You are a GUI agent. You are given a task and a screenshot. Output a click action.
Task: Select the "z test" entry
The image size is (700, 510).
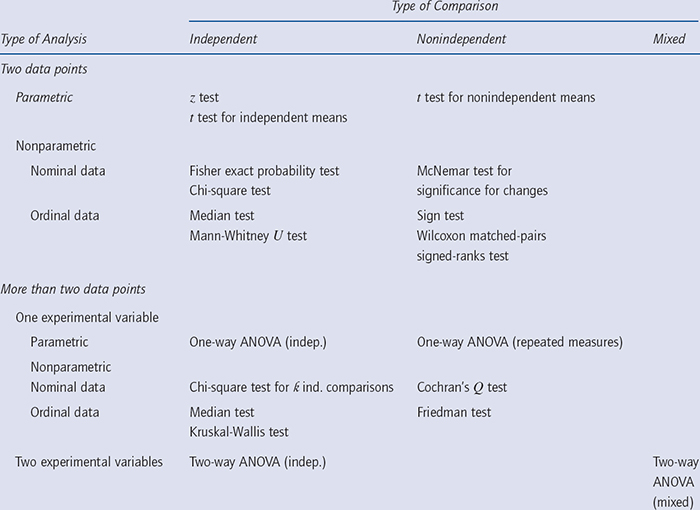click(204, 97)
